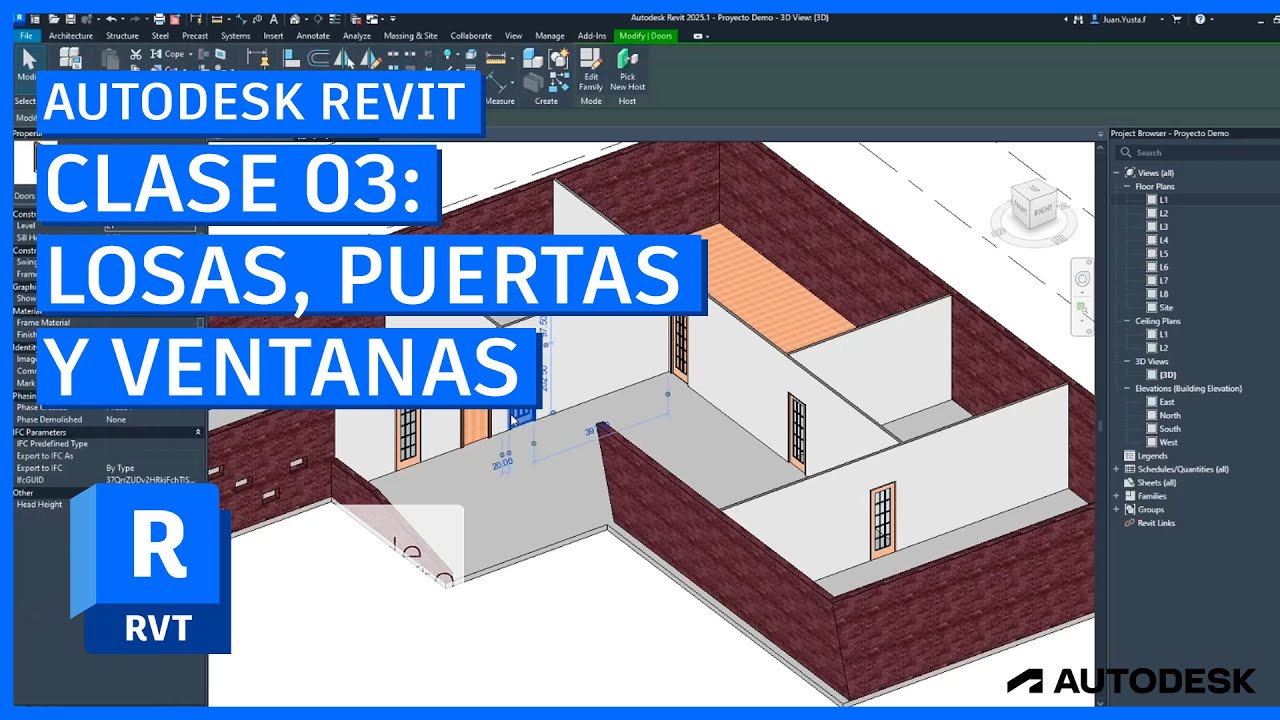Click the Create Group icon in Create panel
This screenshot has height=720, width=1280.
tap(559, 57)
